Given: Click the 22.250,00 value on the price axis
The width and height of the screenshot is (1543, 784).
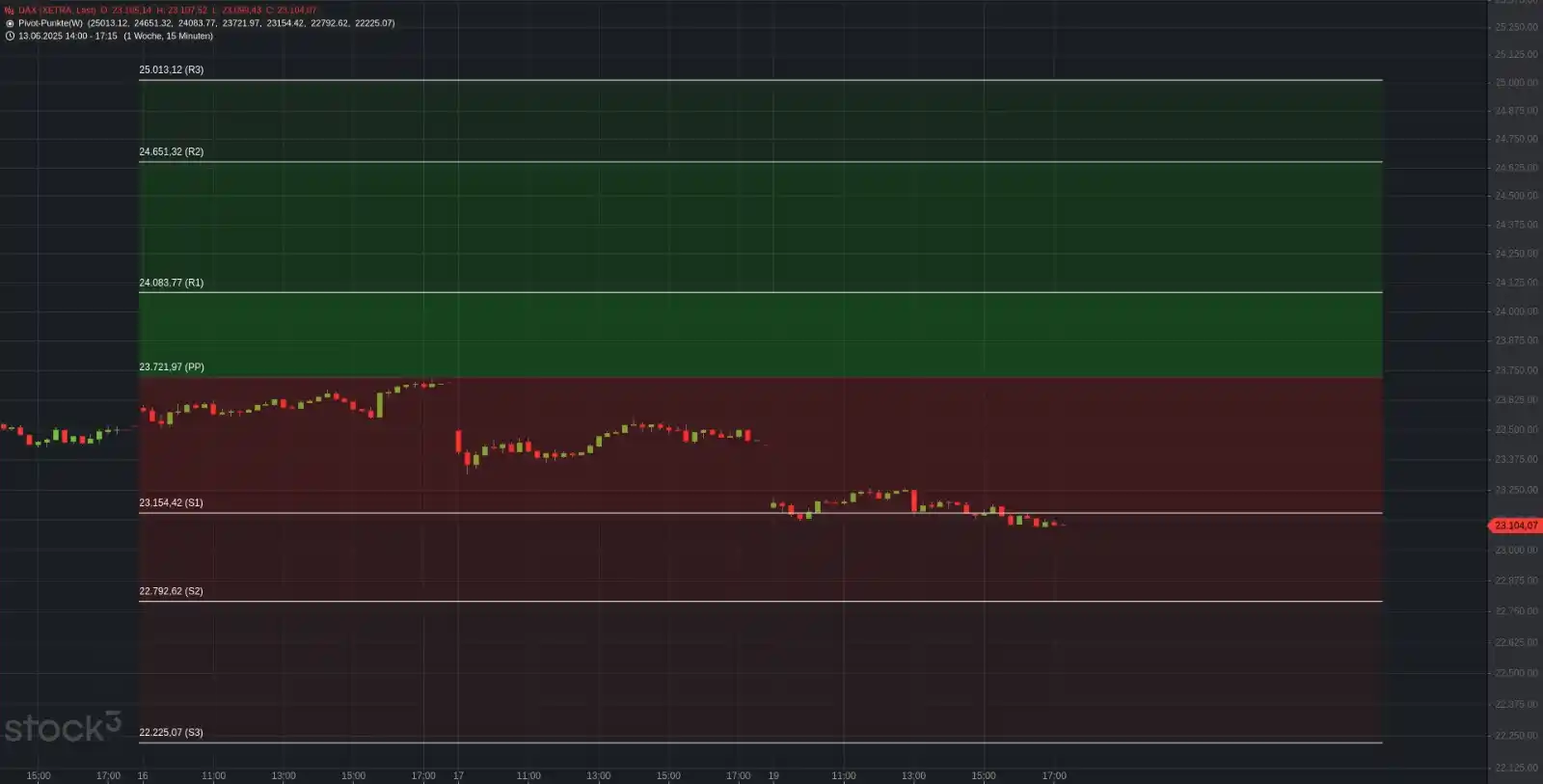Looking at the screenshot, I should (1516, 736).
